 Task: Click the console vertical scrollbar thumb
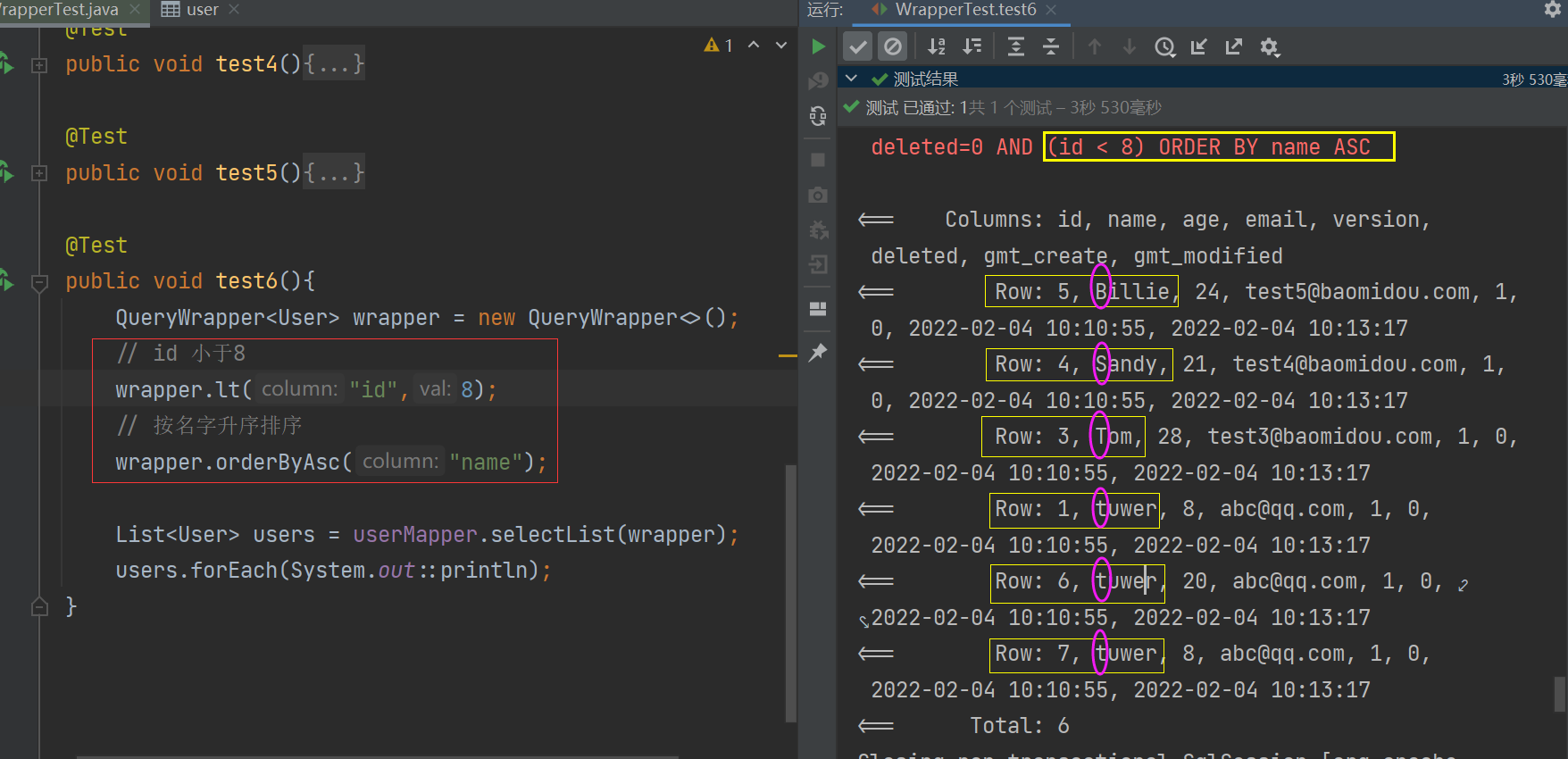coord(1560,694)
